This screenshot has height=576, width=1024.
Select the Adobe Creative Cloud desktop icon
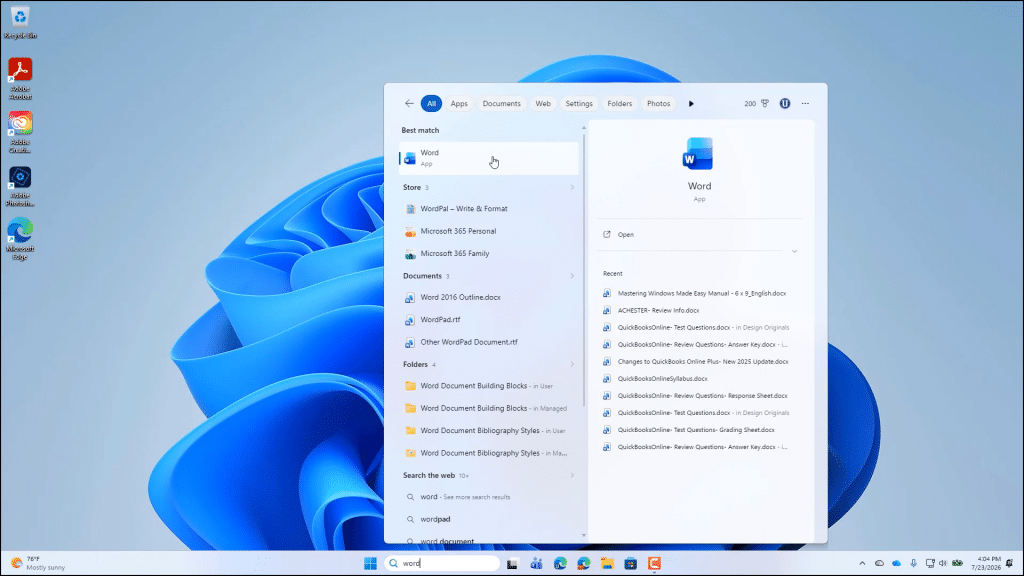pos(20,132)
